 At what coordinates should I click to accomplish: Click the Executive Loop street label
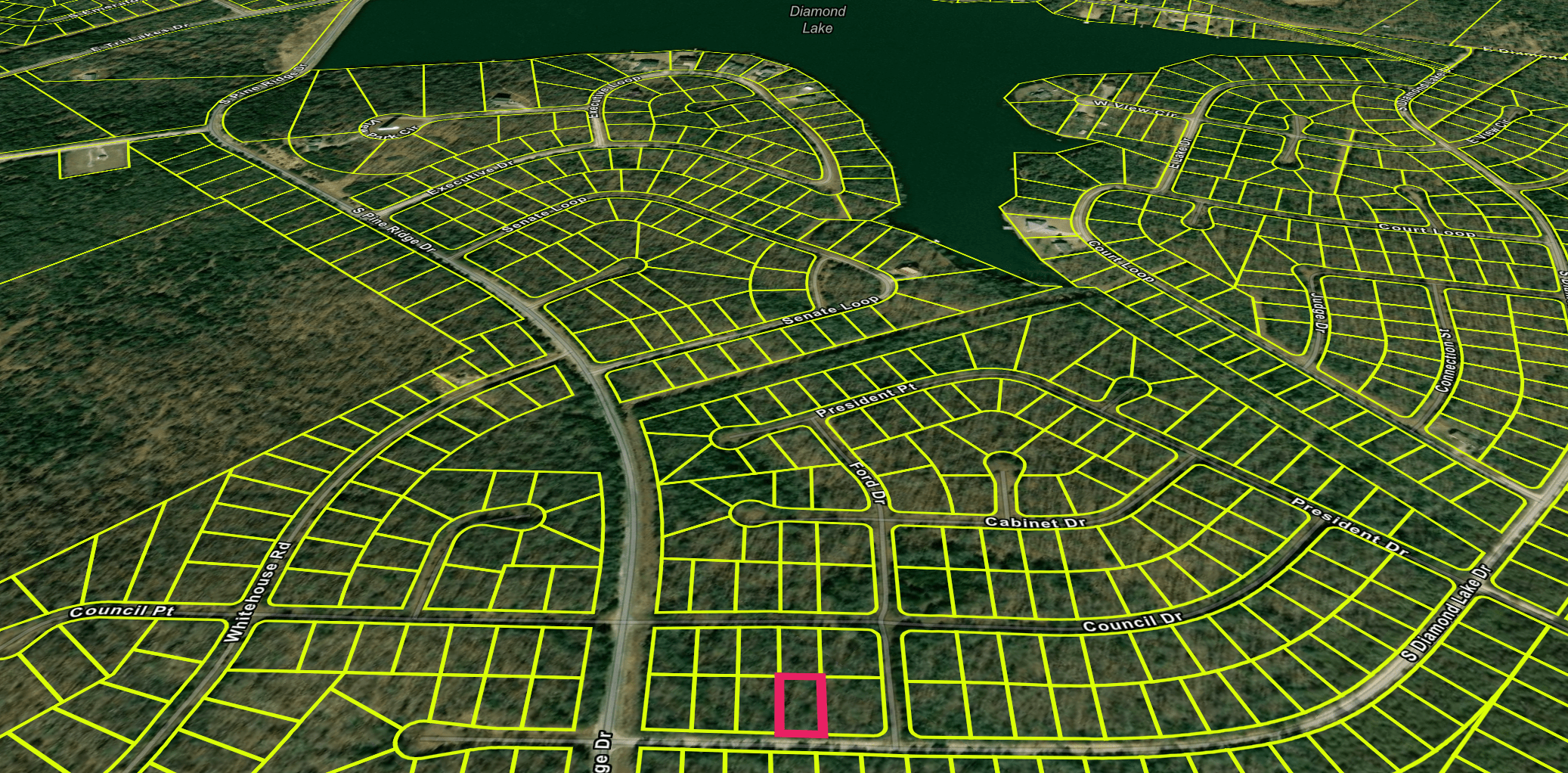(x=613, y=95)
